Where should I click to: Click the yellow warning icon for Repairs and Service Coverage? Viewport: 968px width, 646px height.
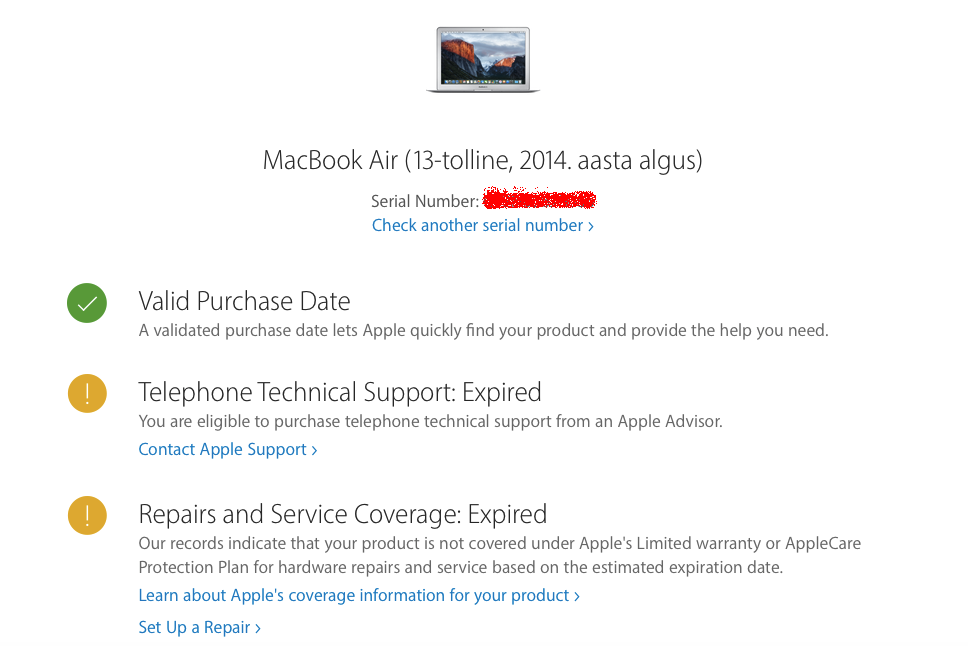click(x=86, y=515)
